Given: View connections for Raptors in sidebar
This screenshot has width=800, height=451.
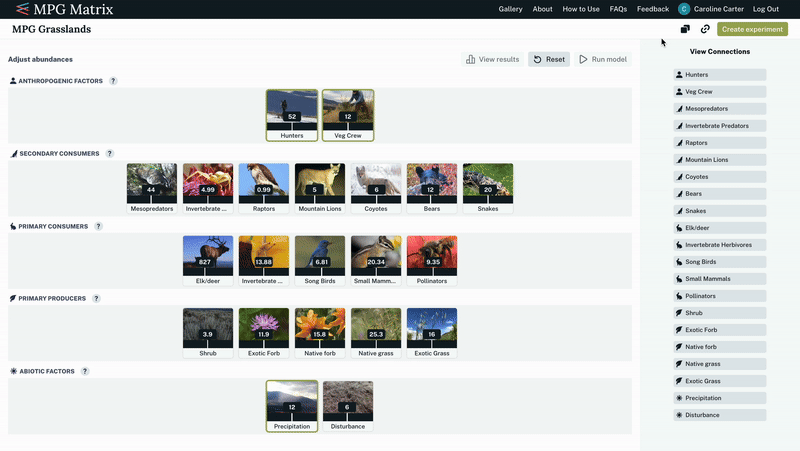Looking at the screenshot, I should 719,143.
